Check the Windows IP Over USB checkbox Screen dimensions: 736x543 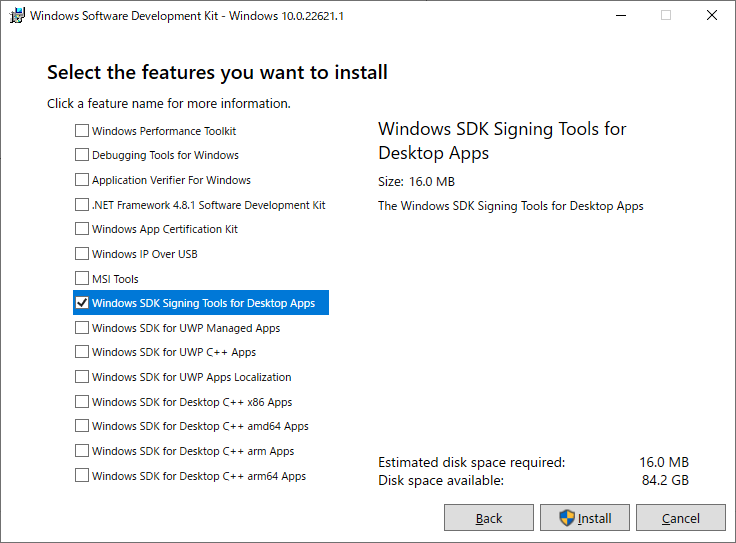pos(82,253)
